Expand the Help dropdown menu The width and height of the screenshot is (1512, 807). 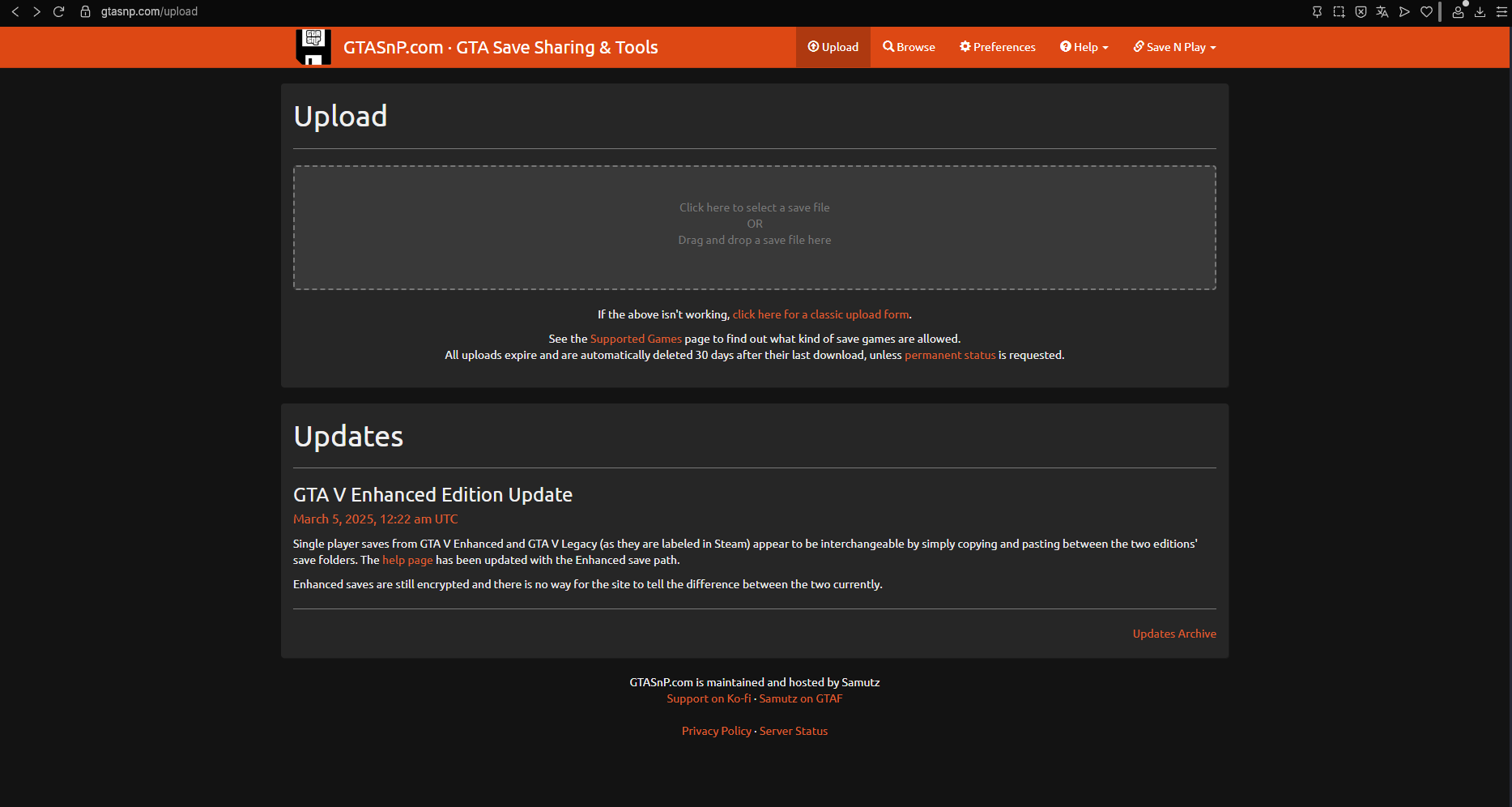click(1084, 47)
